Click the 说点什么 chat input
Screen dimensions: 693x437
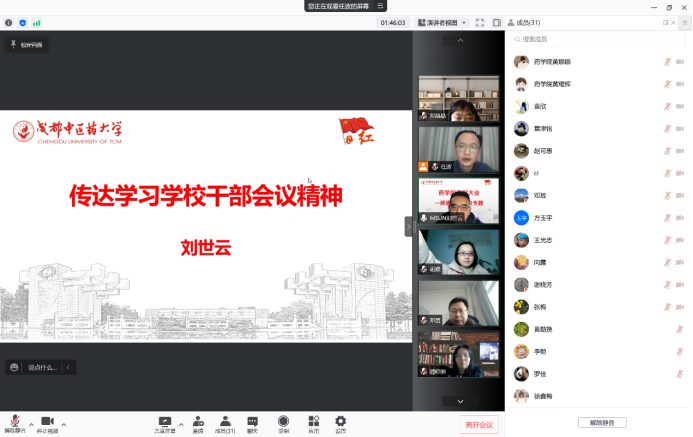click(x=42, y=367)
